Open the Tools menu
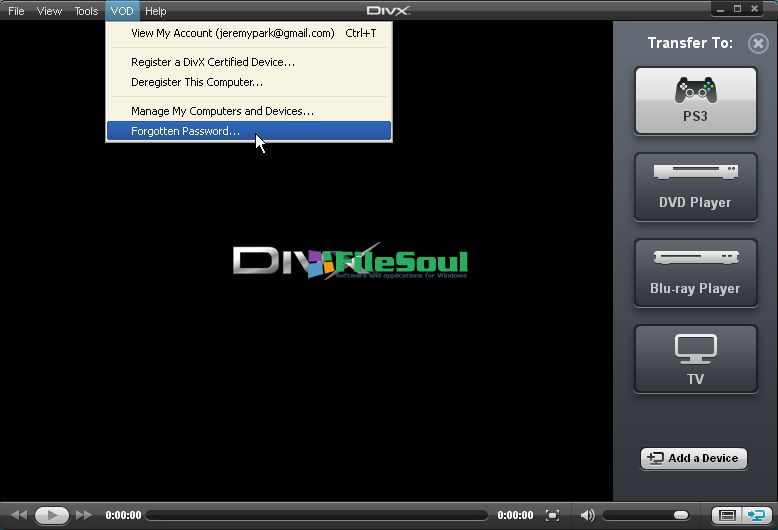 pos(86,11)
